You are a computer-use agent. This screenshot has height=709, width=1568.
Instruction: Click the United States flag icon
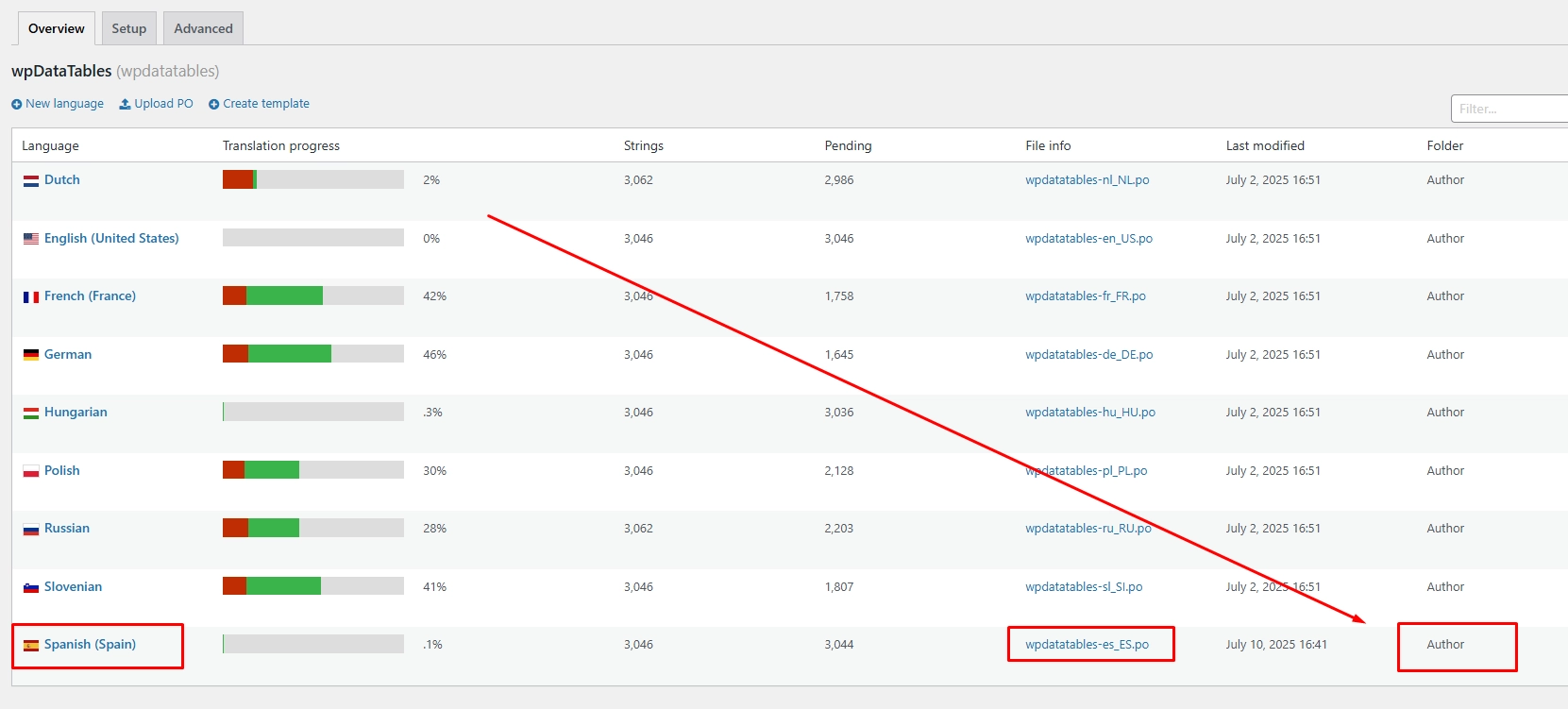pos(31,239)
